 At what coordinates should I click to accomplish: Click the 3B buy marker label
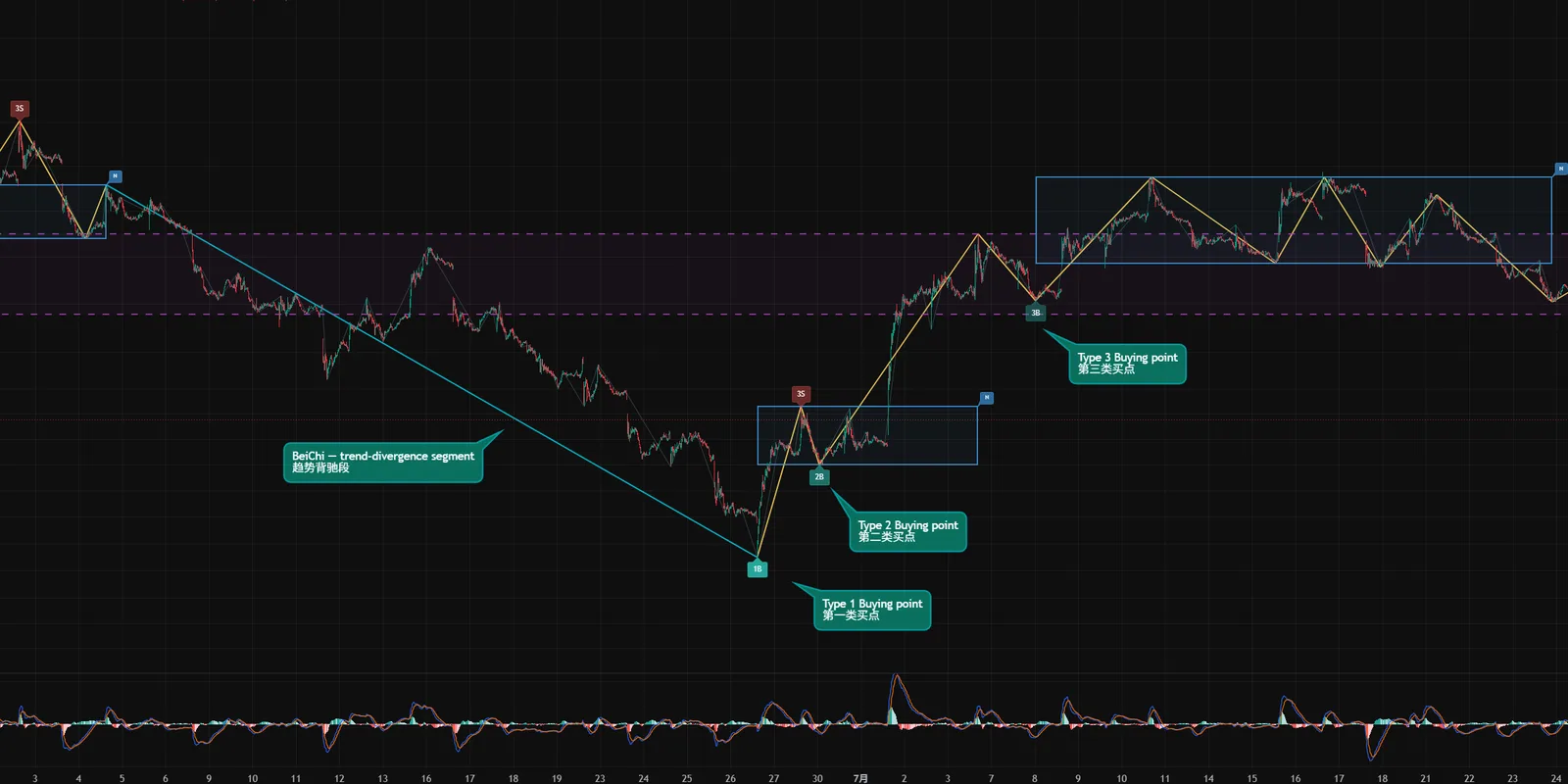(x=1035, y=314)
